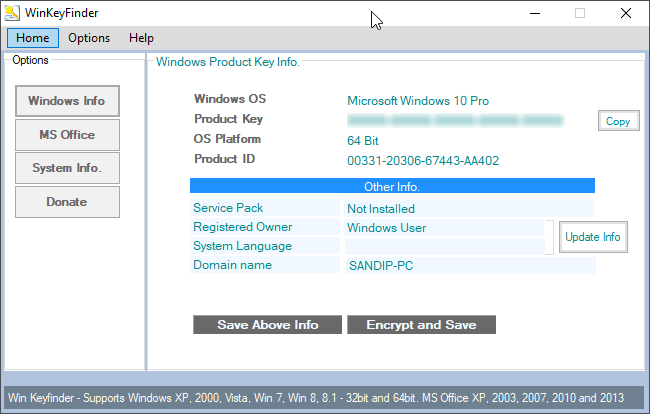Screen dimensions: 650x414
Task: Close the WinKeyFinder window
Action: coord(626,13)
